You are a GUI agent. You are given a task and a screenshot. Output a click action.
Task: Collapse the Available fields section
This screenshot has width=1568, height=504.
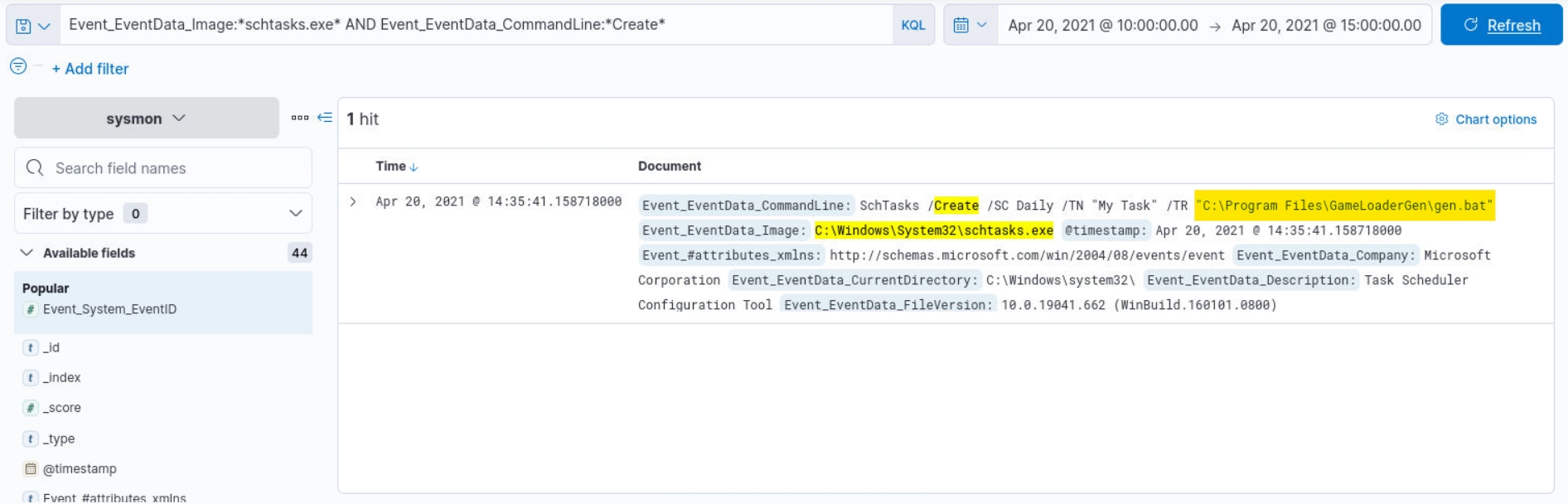[27, 253]
